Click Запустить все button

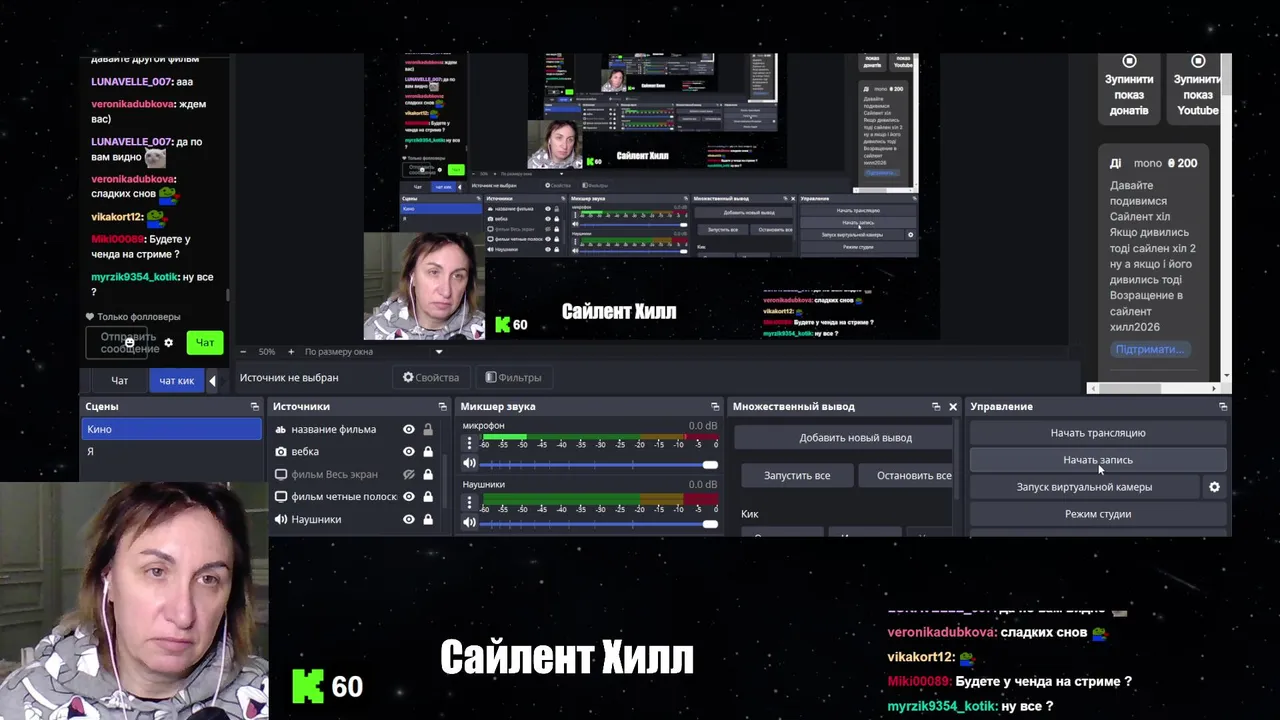click(x=797, y=476)
